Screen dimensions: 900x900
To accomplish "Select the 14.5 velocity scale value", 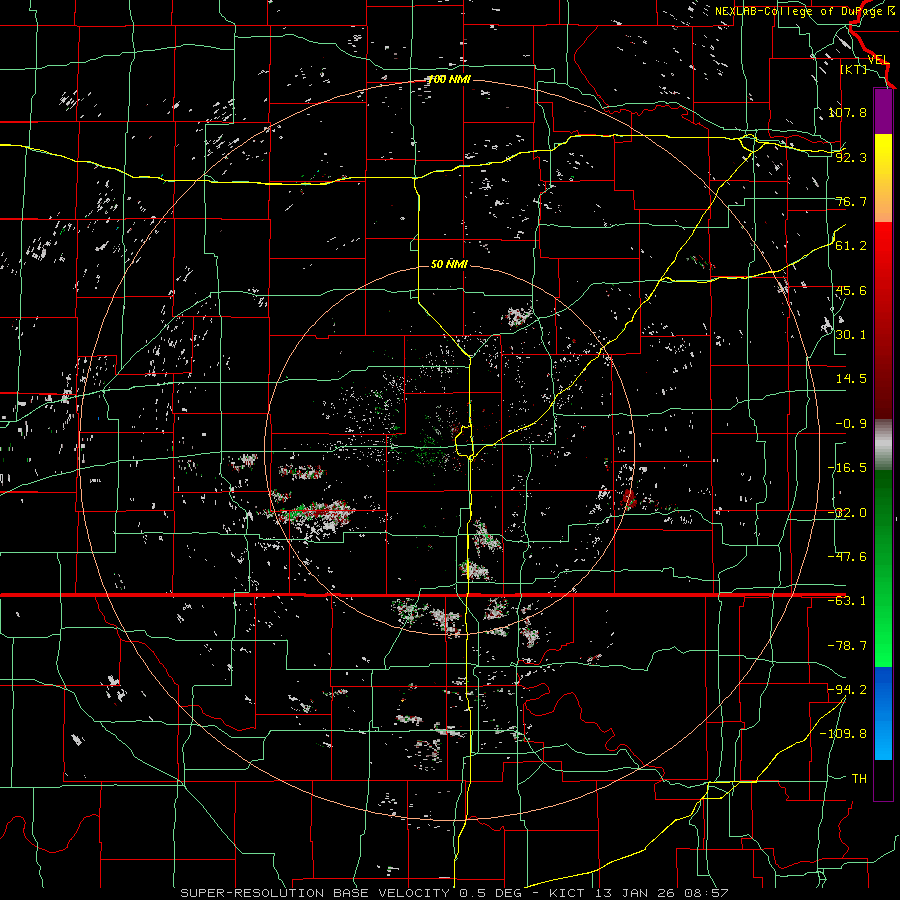I will (851, 379).
